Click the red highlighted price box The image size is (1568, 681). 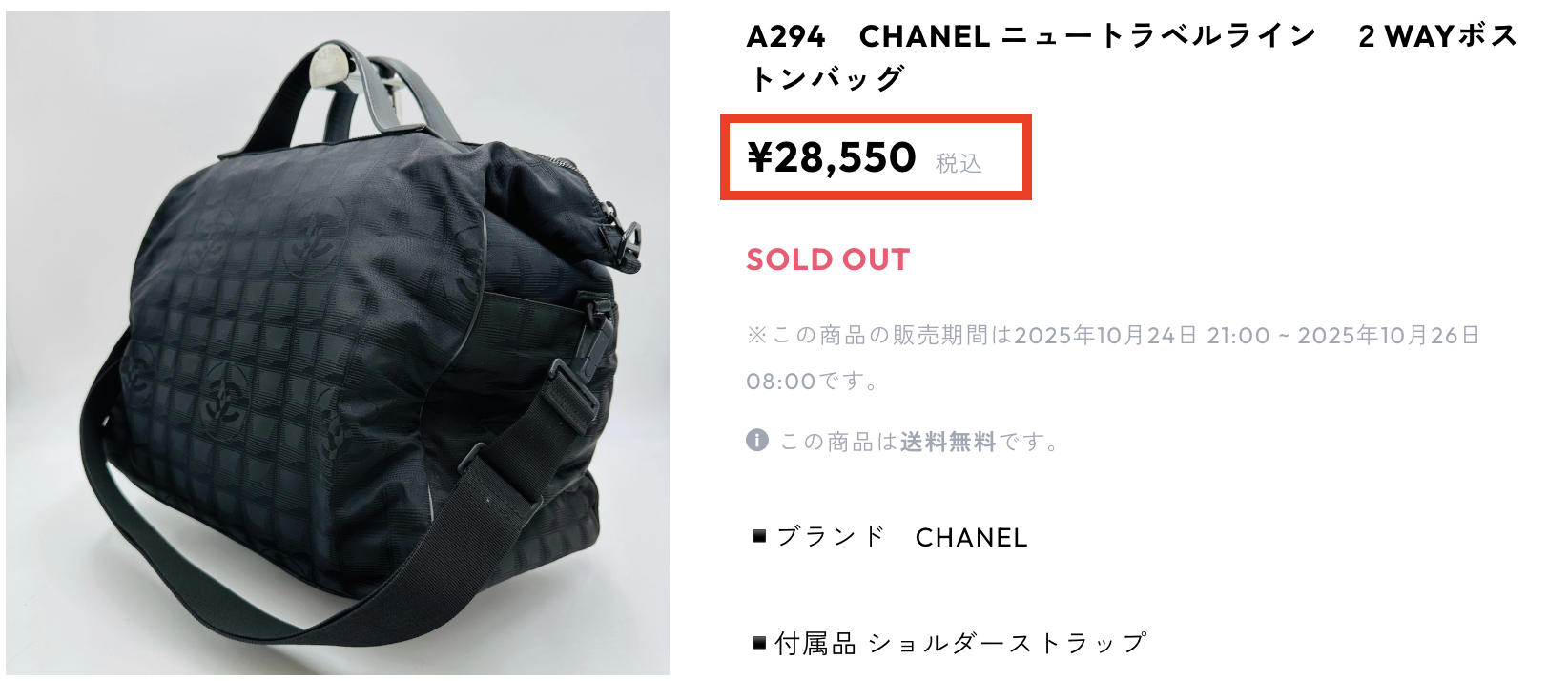click(x=876, y=157)
